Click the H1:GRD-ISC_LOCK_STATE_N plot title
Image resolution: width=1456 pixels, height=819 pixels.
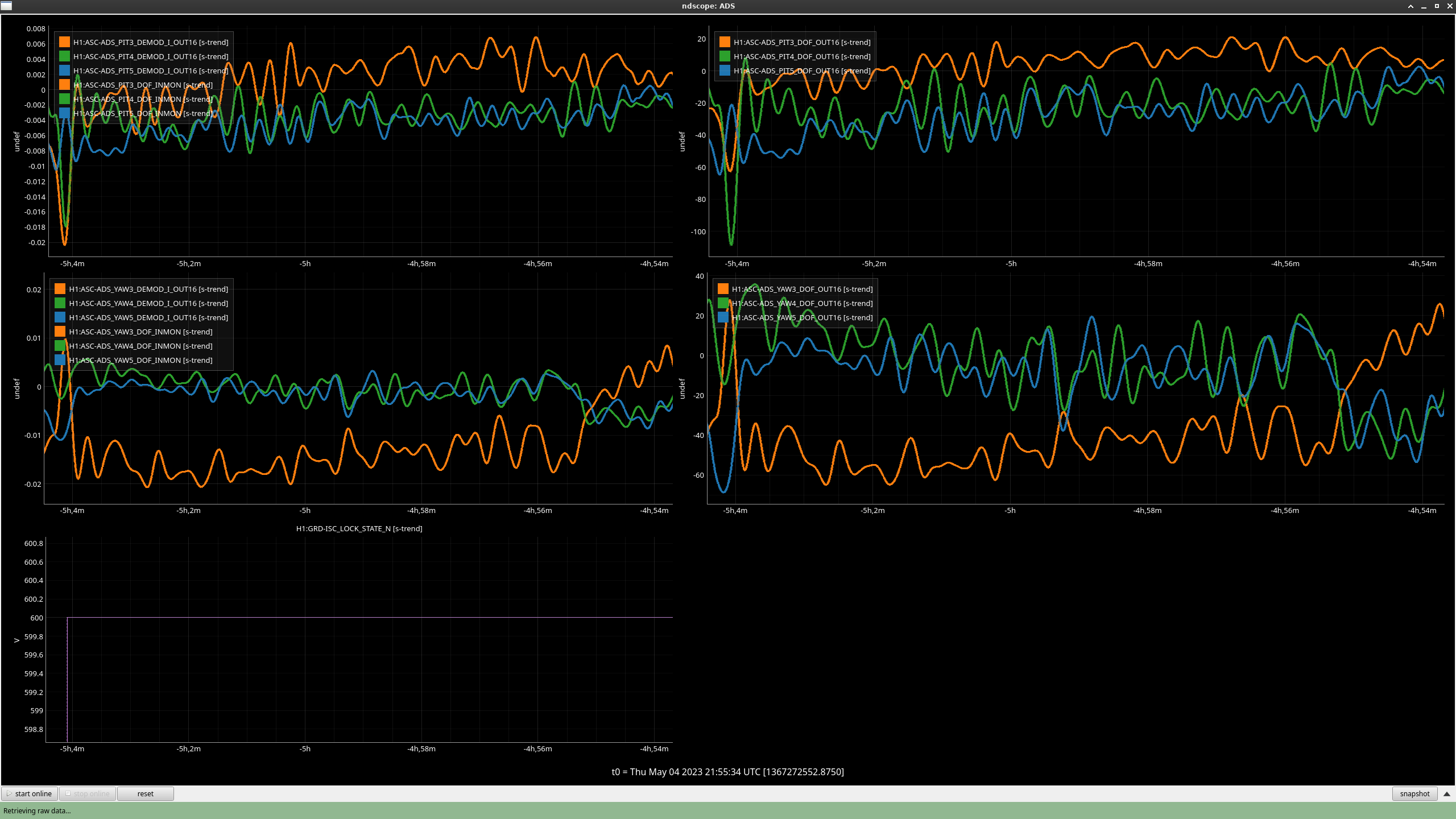click(x=359, y=528)
